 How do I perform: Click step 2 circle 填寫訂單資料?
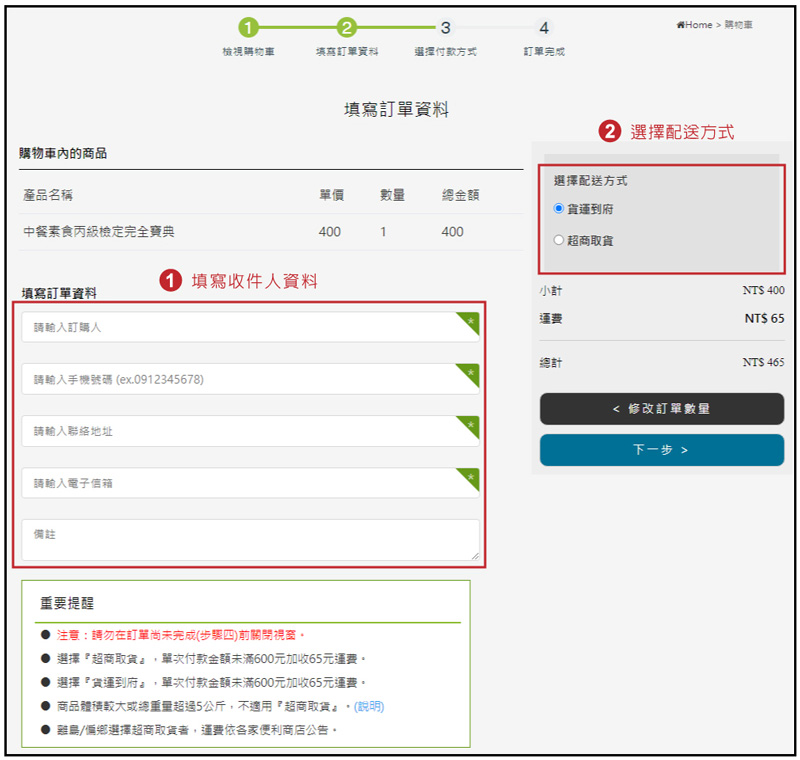pyautogui.click(x=346, y=28)
